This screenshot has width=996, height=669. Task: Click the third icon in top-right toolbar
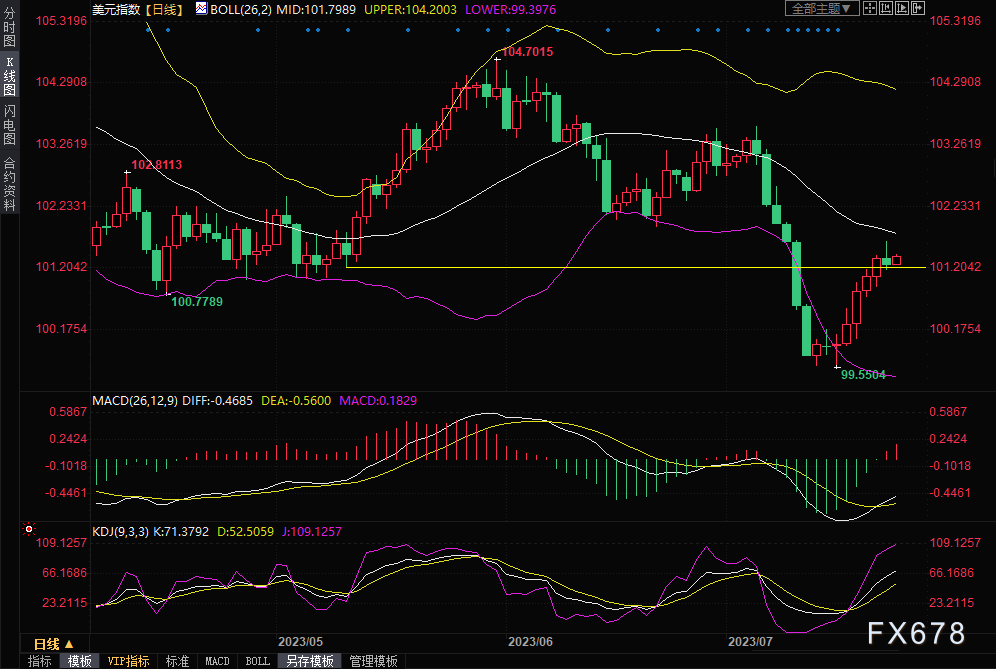901,8
